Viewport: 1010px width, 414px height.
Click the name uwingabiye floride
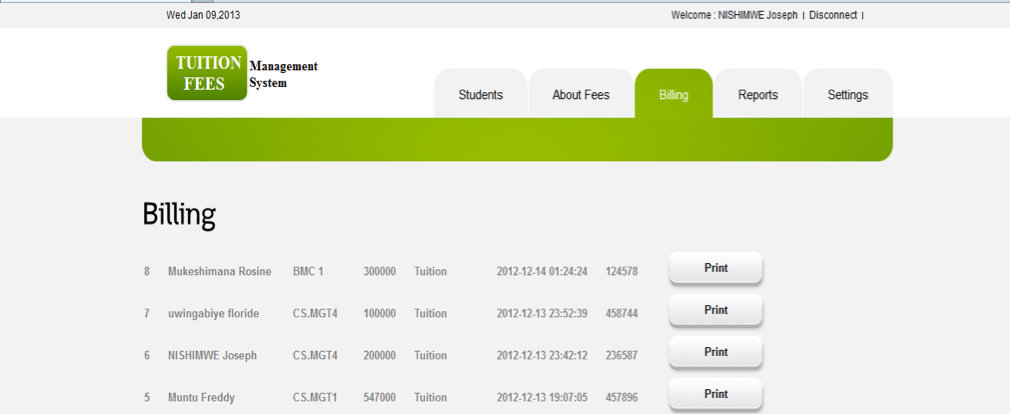coord(213,314)
